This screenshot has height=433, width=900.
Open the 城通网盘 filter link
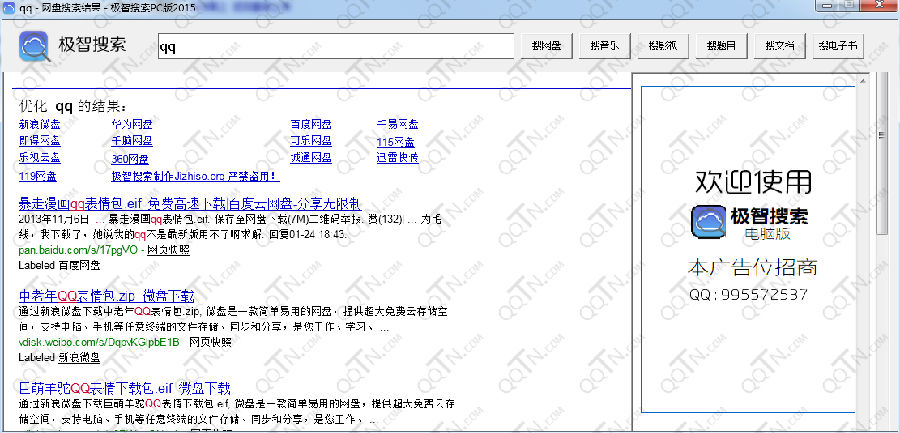pos(311,158)
